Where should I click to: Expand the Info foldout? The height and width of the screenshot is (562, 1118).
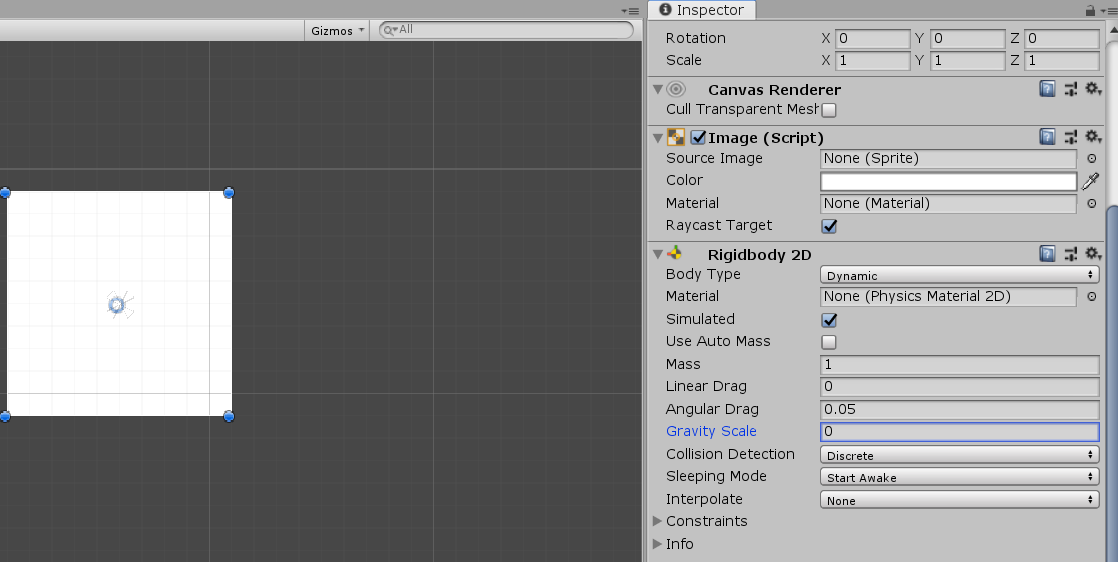657,544
